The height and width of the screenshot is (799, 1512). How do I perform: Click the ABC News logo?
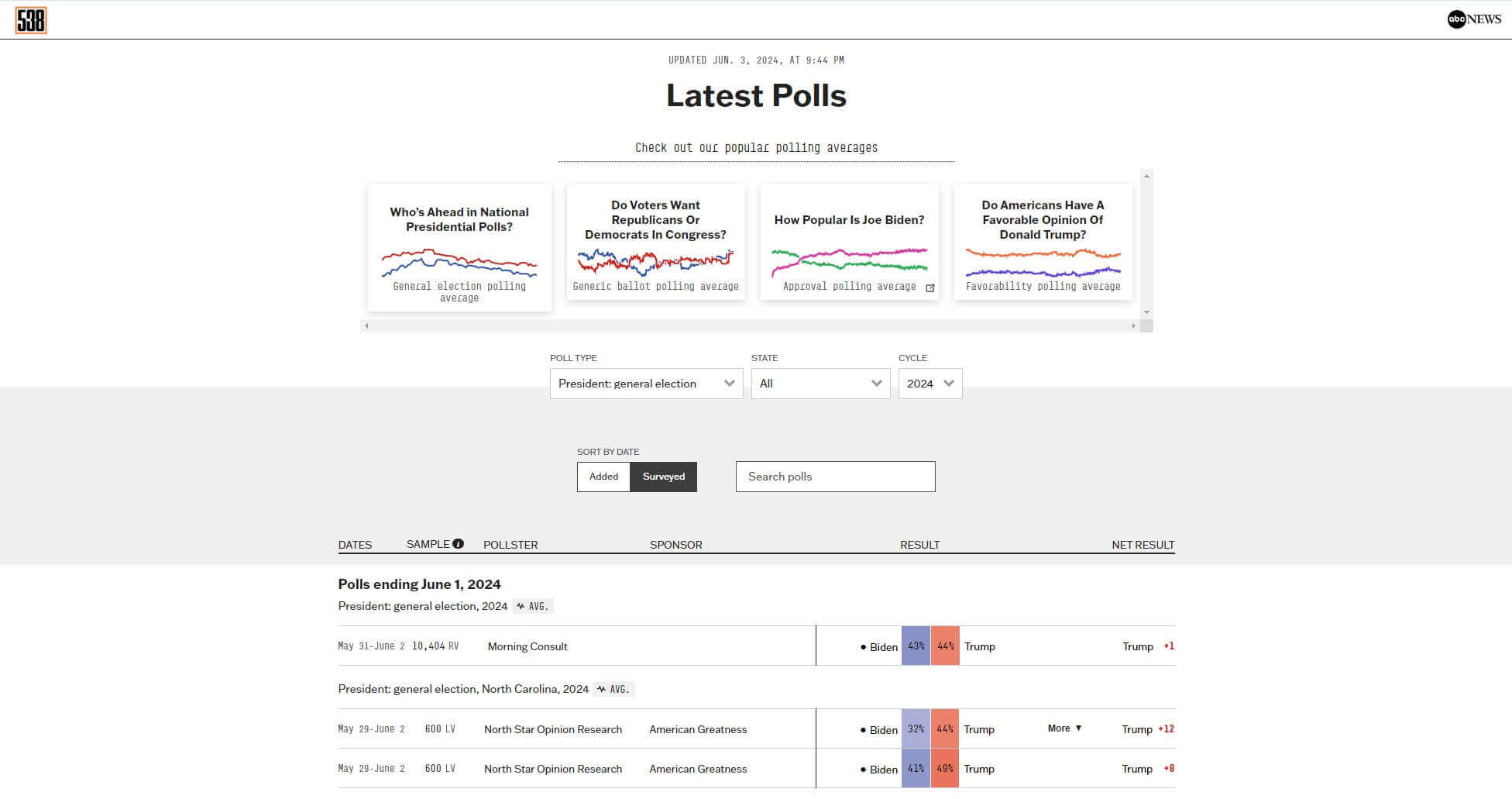(x=1473, y=20)
